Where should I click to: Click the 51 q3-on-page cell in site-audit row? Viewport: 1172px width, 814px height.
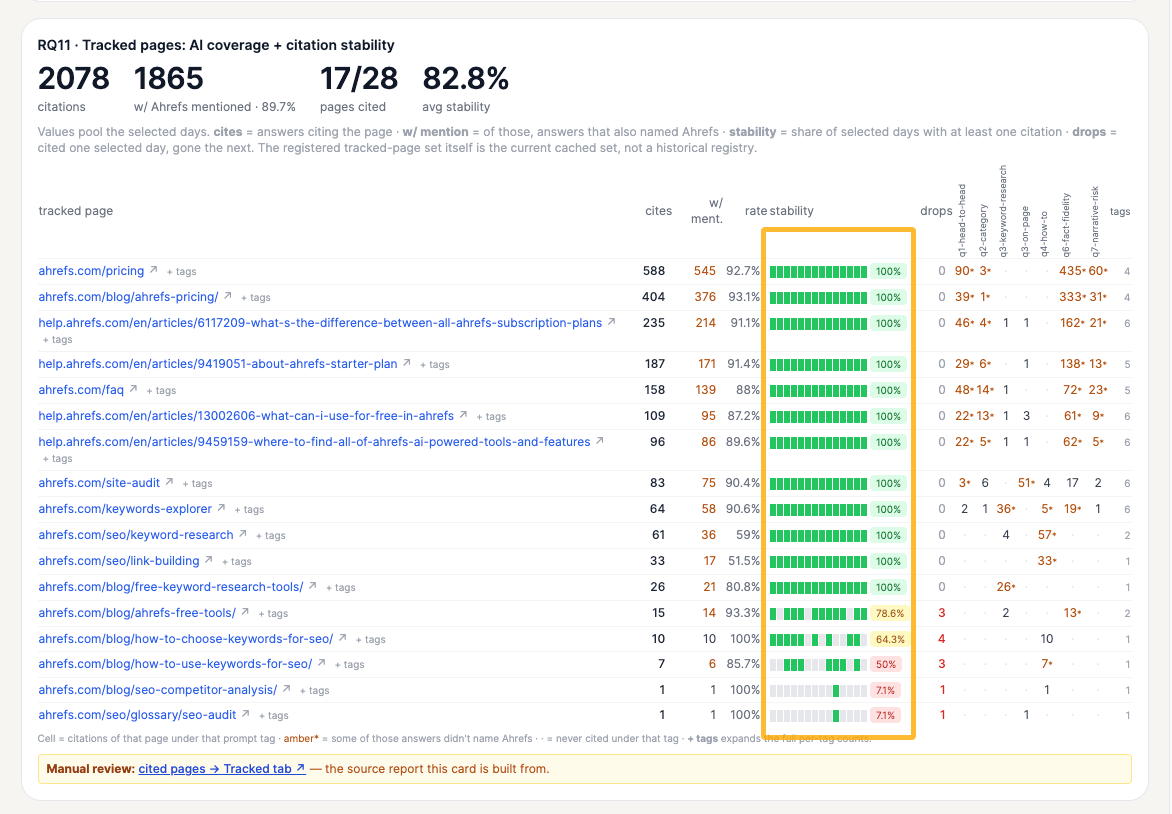(x=1026, y=483)
